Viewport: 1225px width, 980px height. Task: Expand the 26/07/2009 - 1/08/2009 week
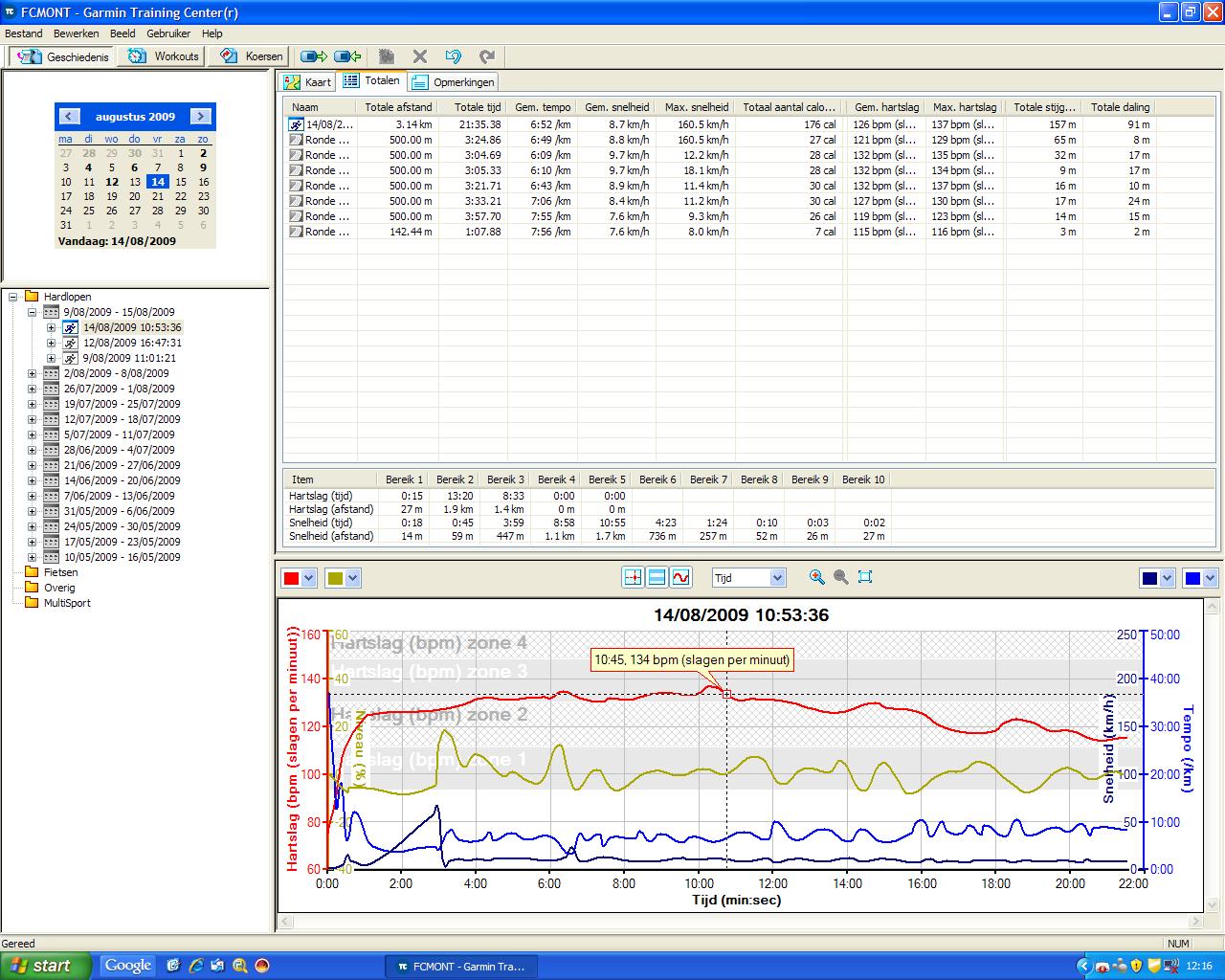[x=32, y=389]
